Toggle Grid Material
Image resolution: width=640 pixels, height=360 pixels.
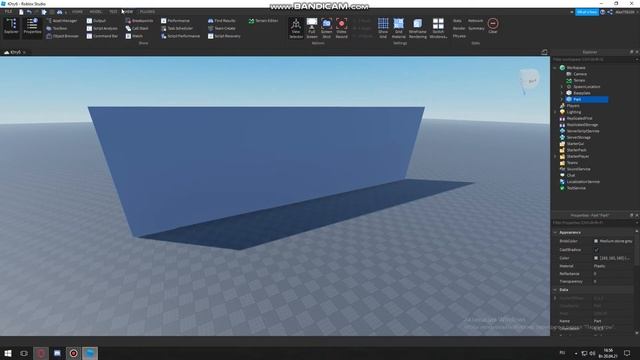point(398,28)
